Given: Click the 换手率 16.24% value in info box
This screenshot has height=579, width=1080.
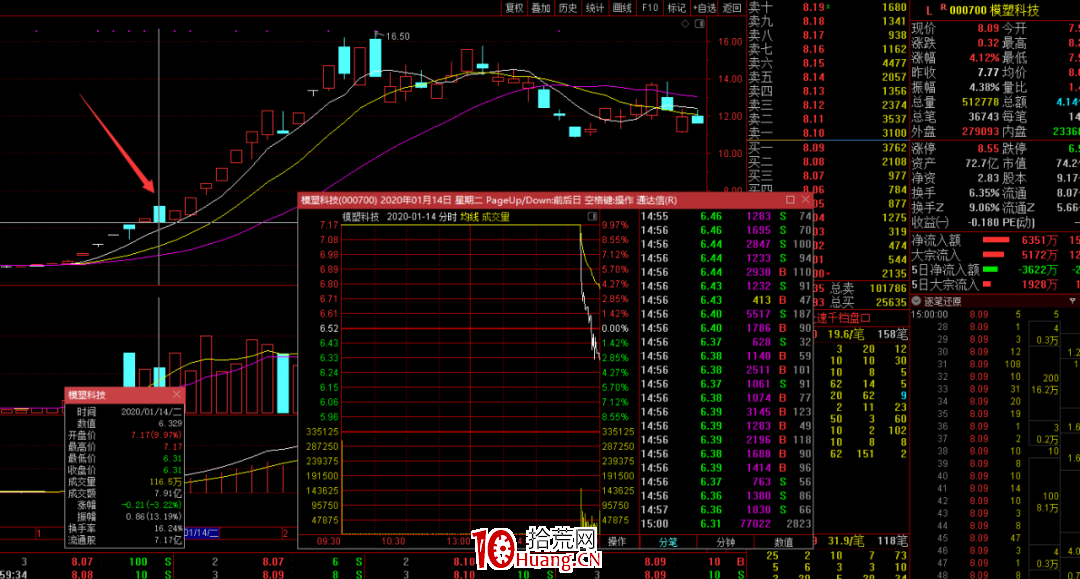Looking at the screenshot, I should 168,529.
